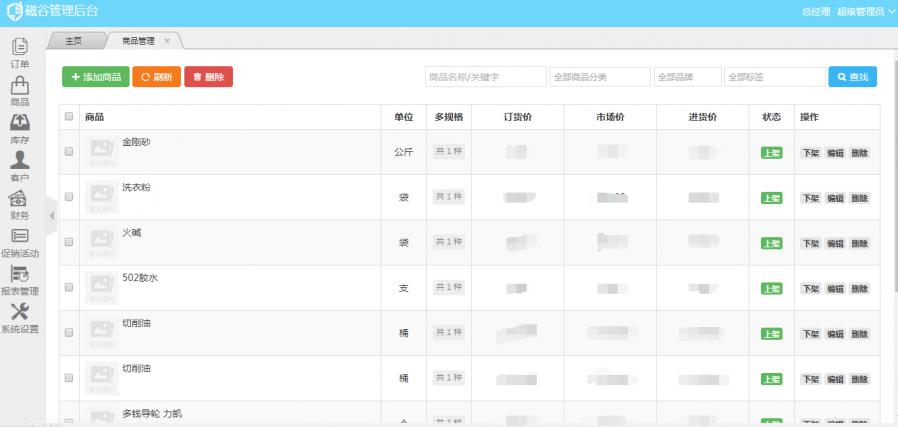Open the 报表管理 reports sidebar icon

click(x=19, y=274)
